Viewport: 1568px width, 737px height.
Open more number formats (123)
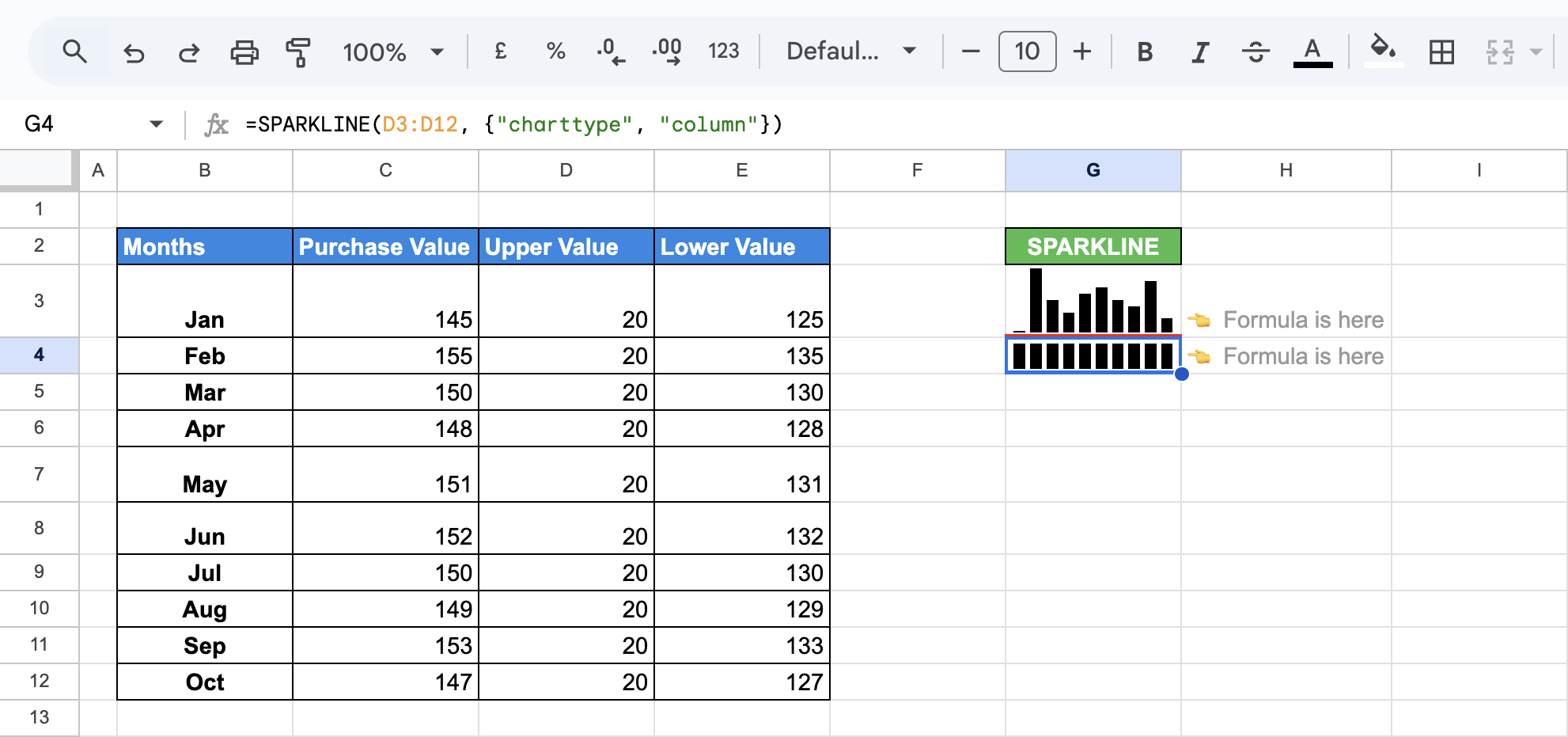click(x=723, y=51)
